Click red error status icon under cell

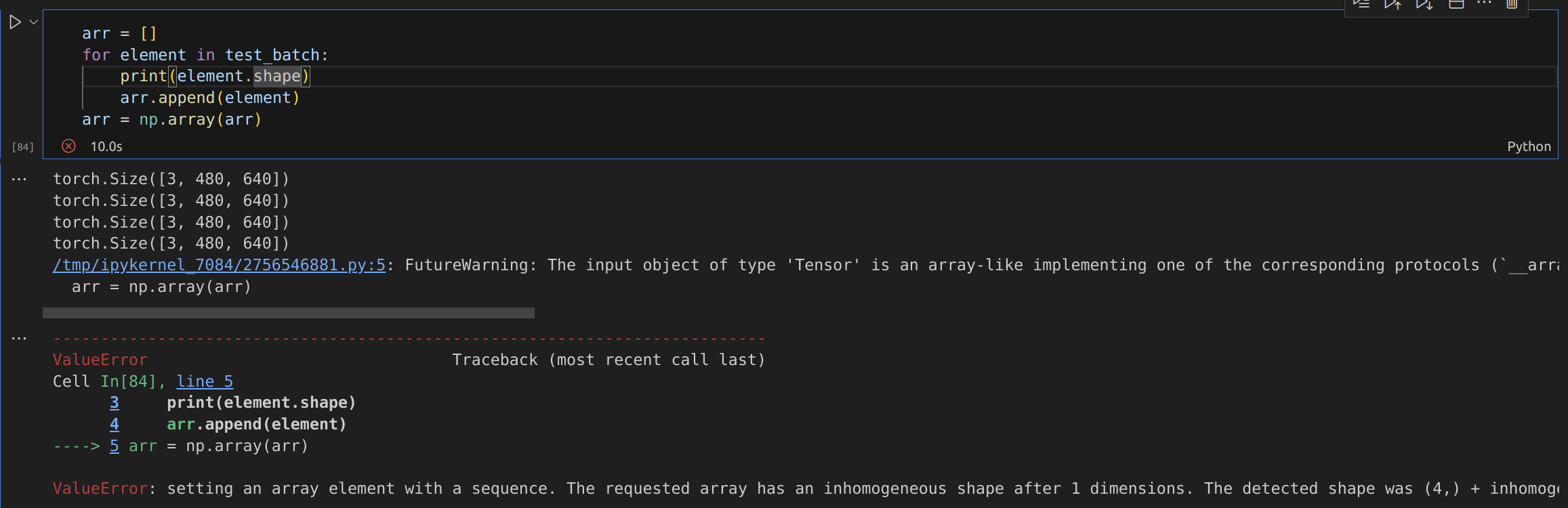68,146
